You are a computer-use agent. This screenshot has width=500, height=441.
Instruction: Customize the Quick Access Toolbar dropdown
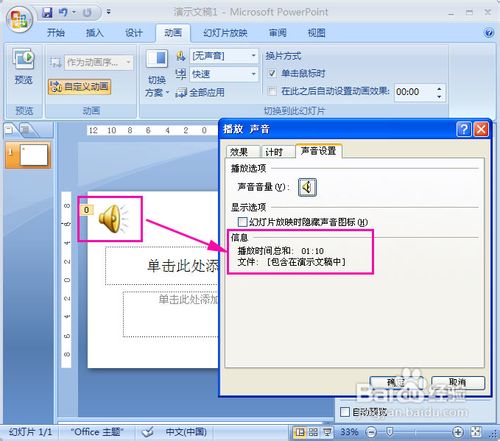pos(108,12)
